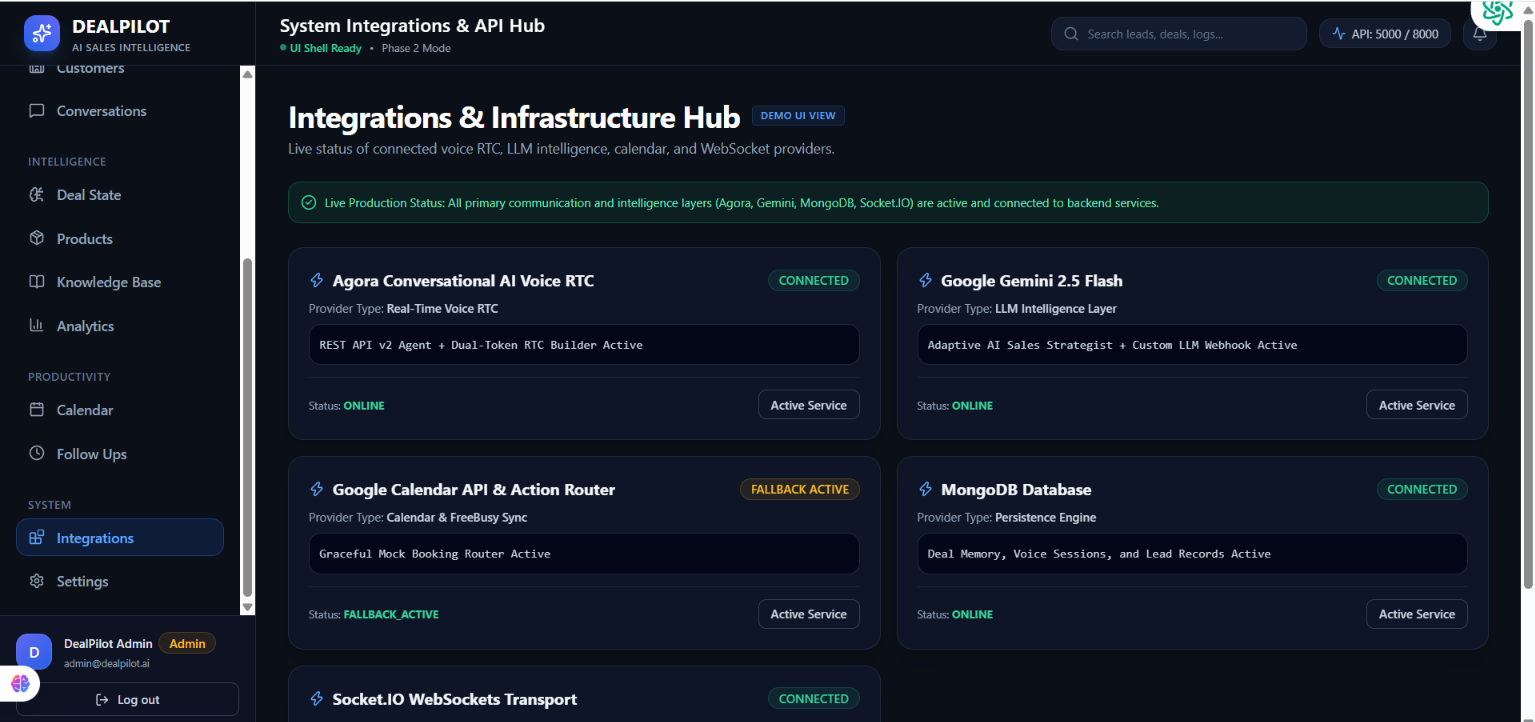Click the API usage activity pulse icon

point(1339,34)
